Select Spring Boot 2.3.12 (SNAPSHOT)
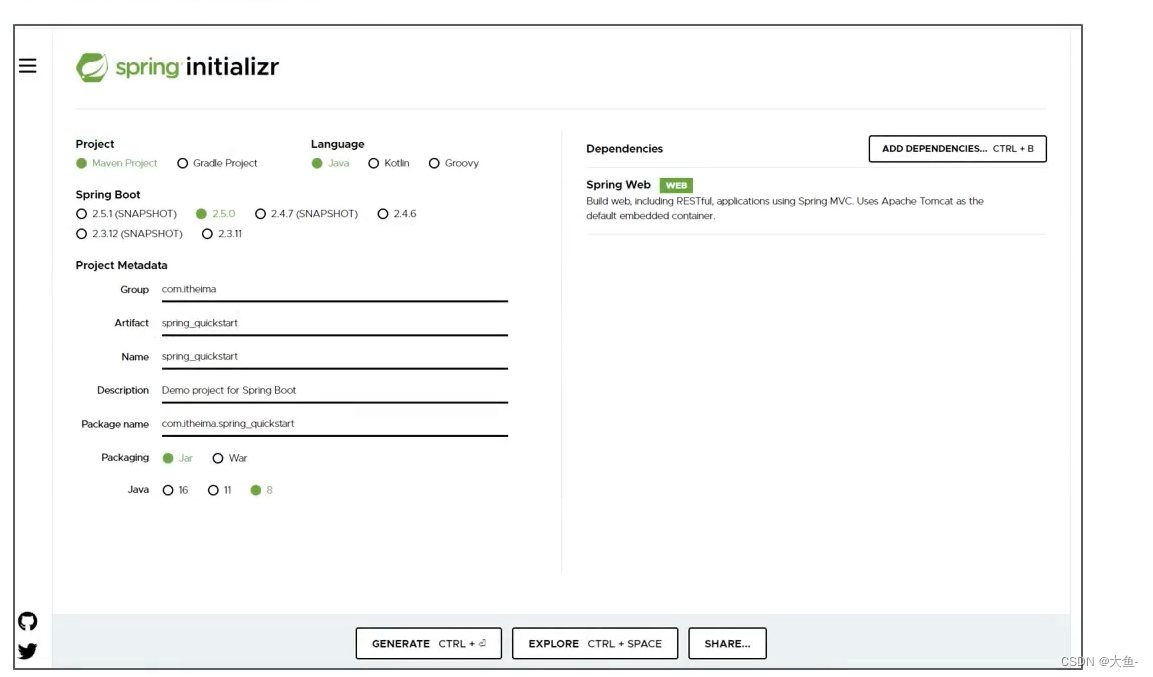The height and width of the screenshot is (677, 1153). pos(129,234)
